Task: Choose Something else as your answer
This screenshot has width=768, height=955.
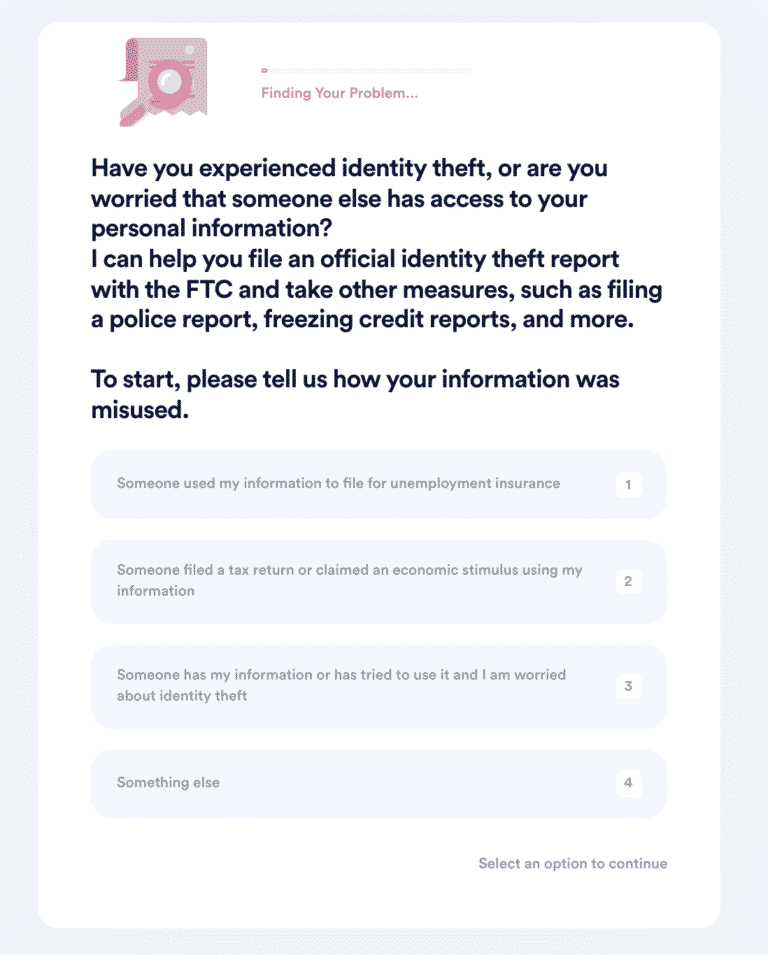Action: (x=380, y=783)
